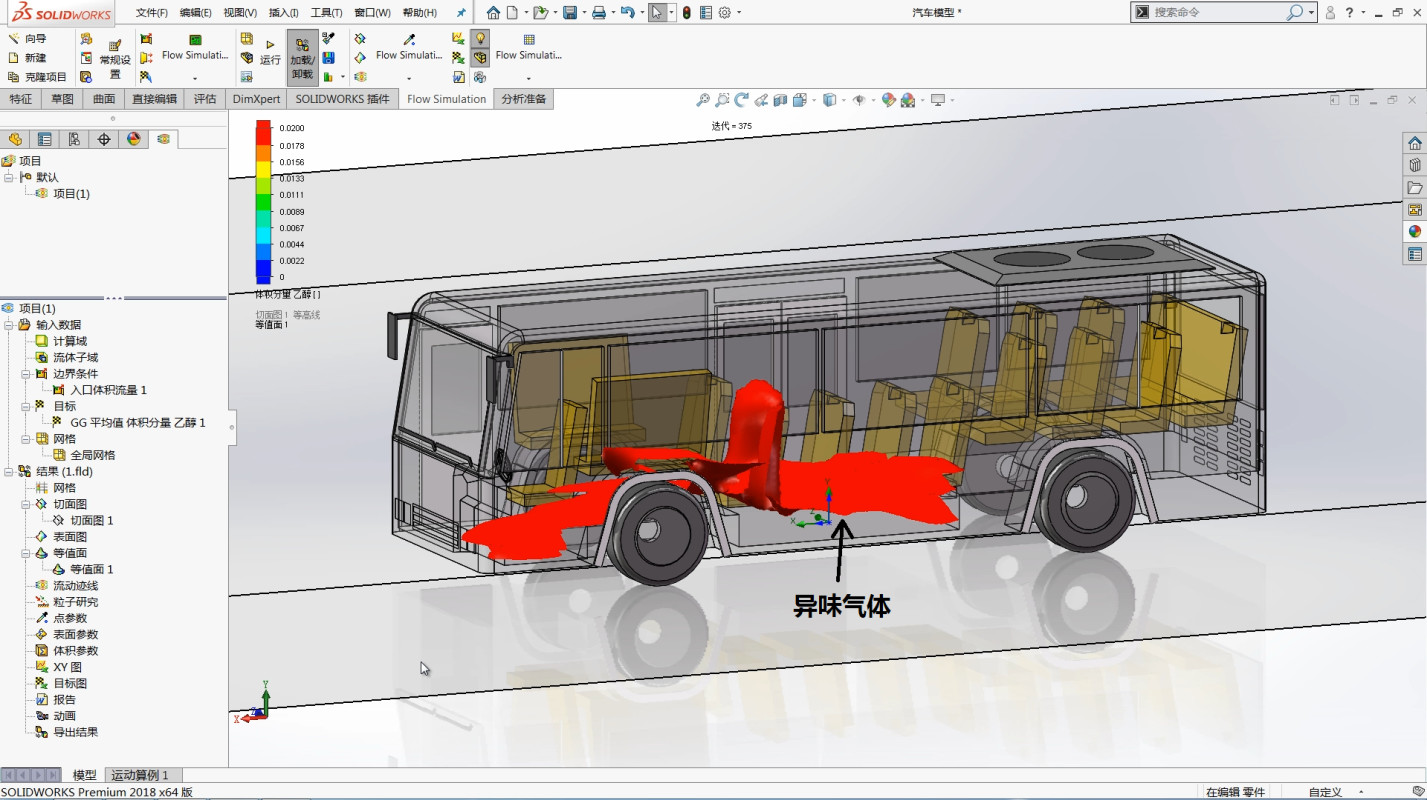This screenshot has width=1427, height=800.
Task: Collapse the 默认 configuration node
Action: 9,177
